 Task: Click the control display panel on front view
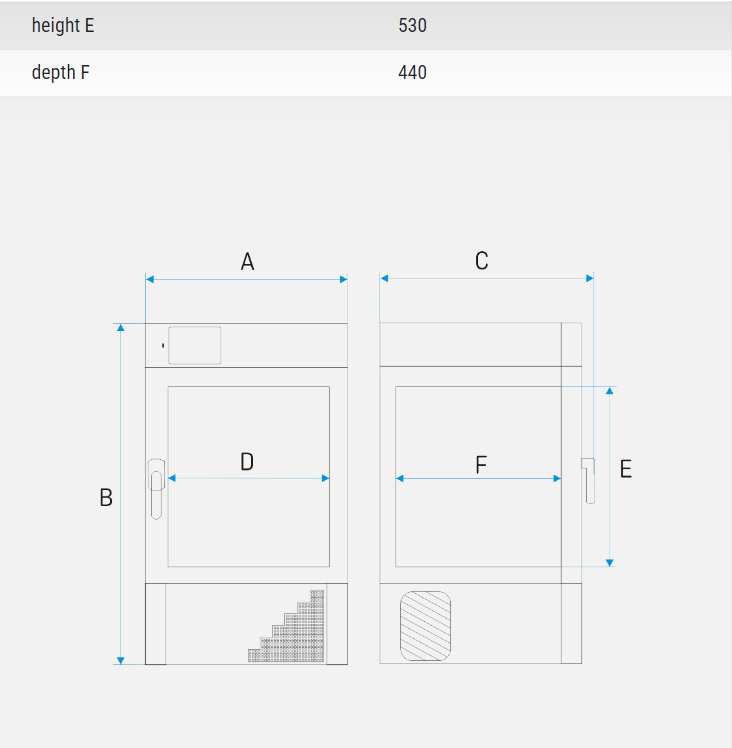pyautogui.click(x=195, y=345)
